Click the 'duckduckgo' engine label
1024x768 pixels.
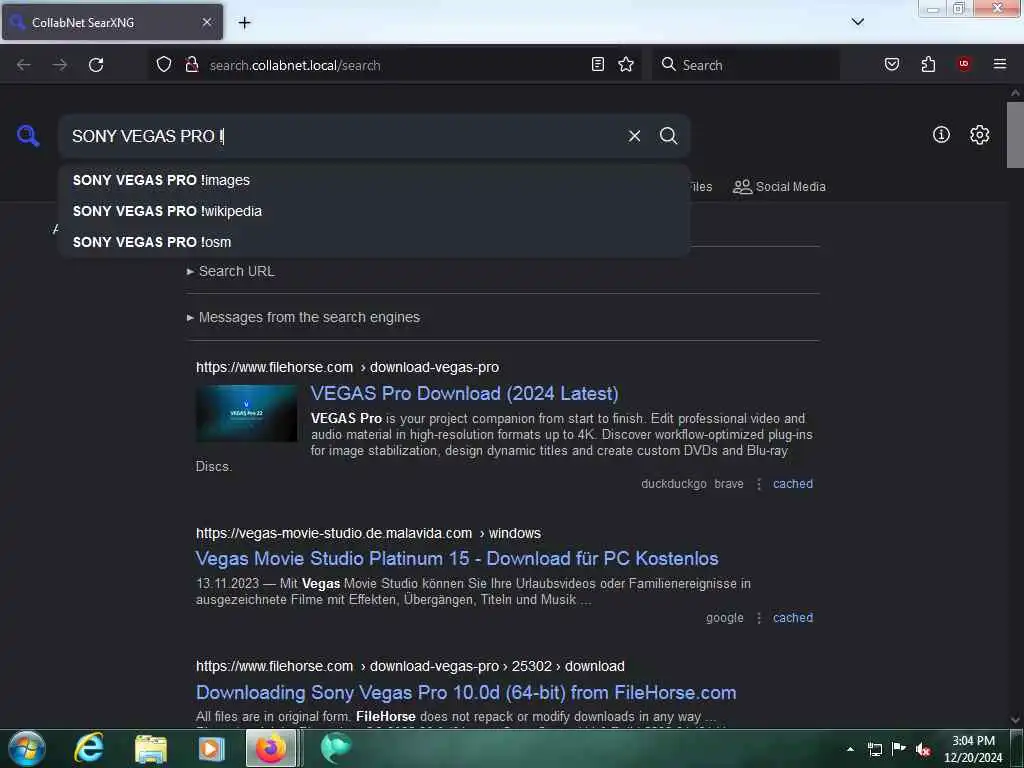click(x=673, y=484)
